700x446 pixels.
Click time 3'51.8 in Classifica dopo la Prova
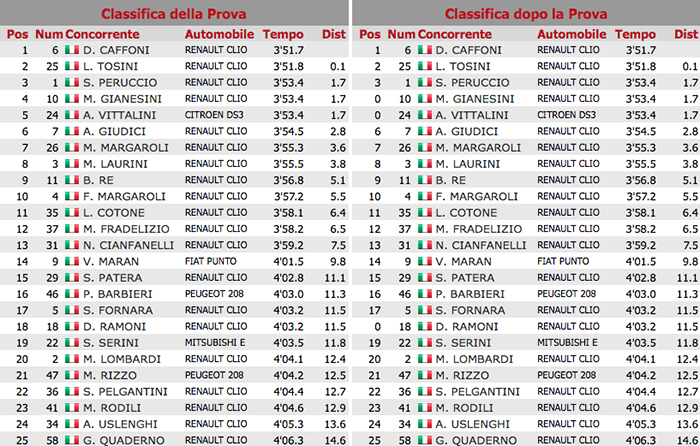coord(641,66)
